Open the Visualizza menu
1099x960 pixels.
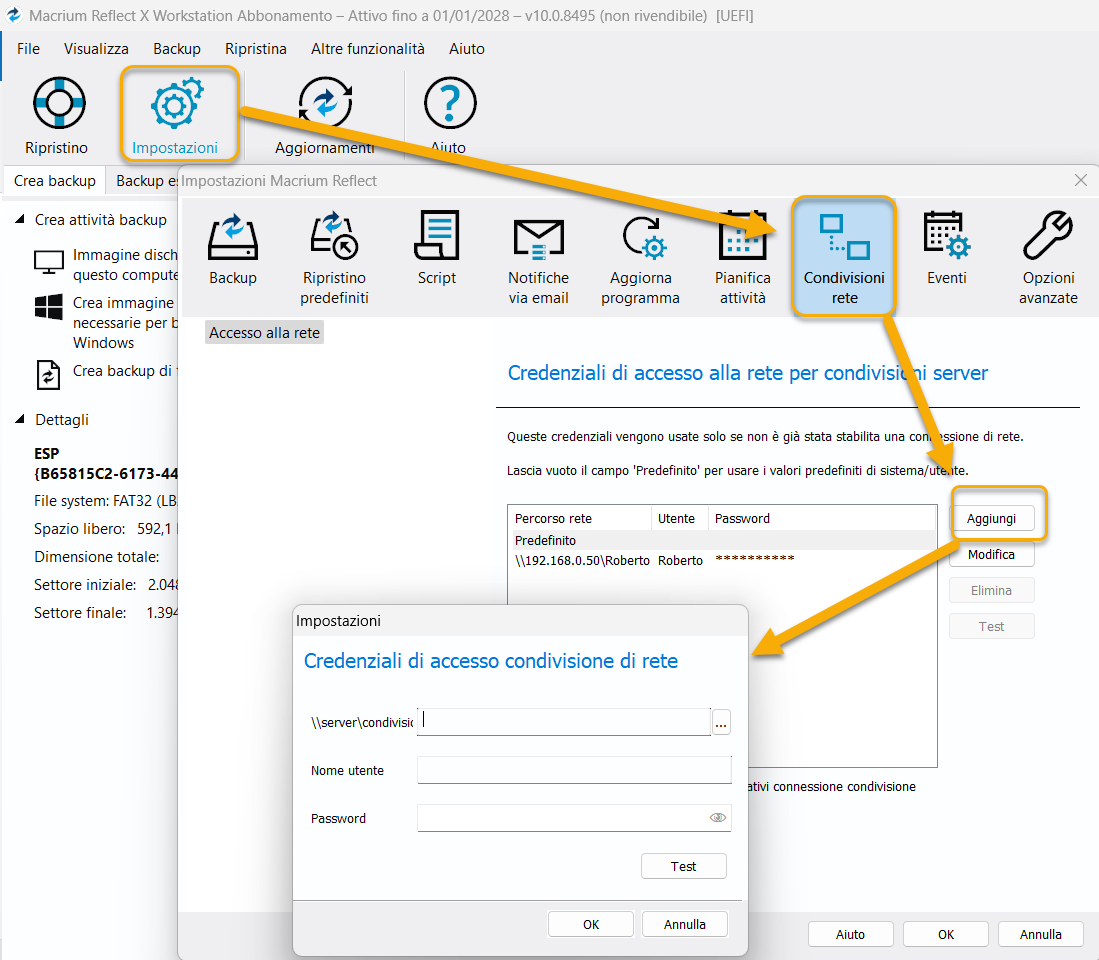tap(96, 48)
